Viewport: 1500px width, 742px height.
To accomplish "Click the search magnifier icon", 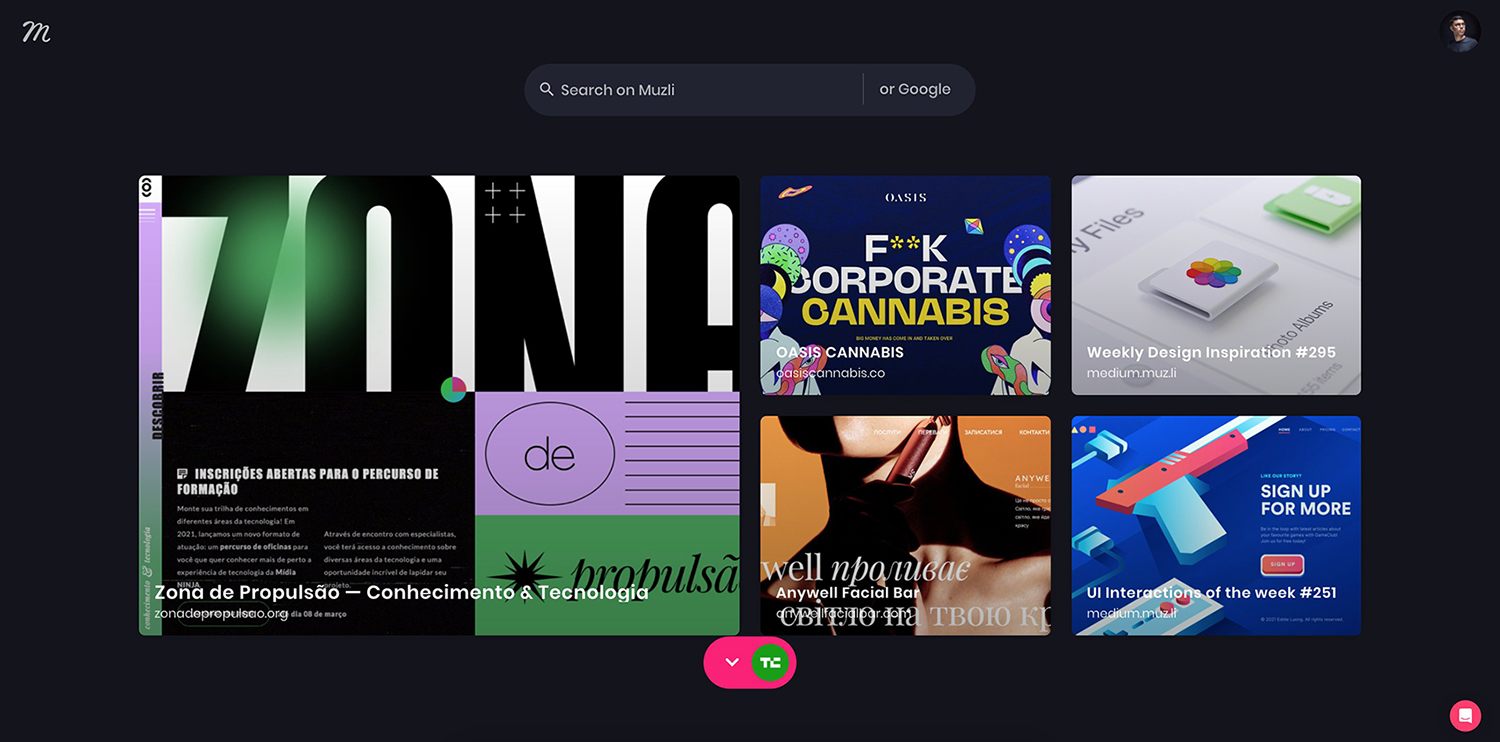I will point(546,89).
